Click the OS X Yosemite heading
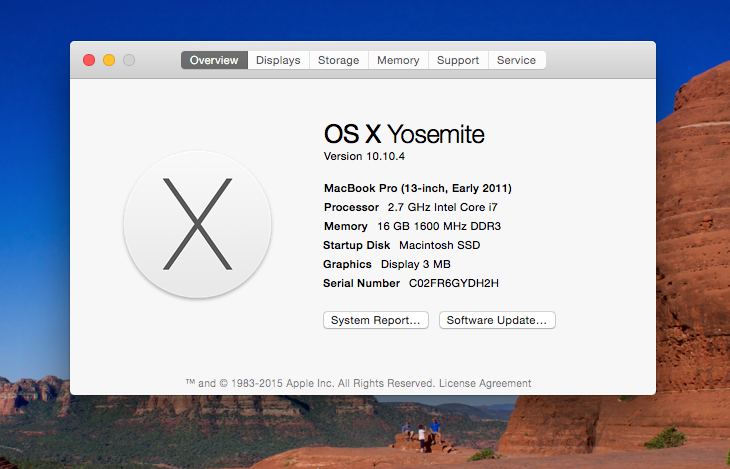This screenshot has height=469, width=730. (x=404, y=134)
